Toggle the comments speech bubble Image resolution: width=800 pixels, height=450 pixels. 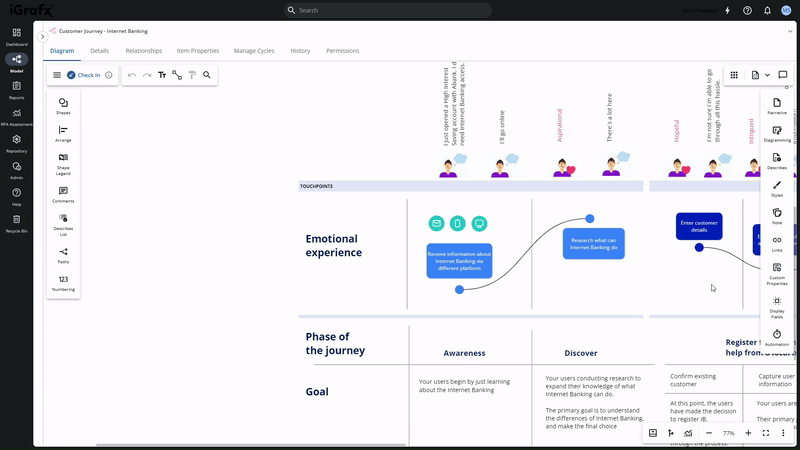point(783,75)
